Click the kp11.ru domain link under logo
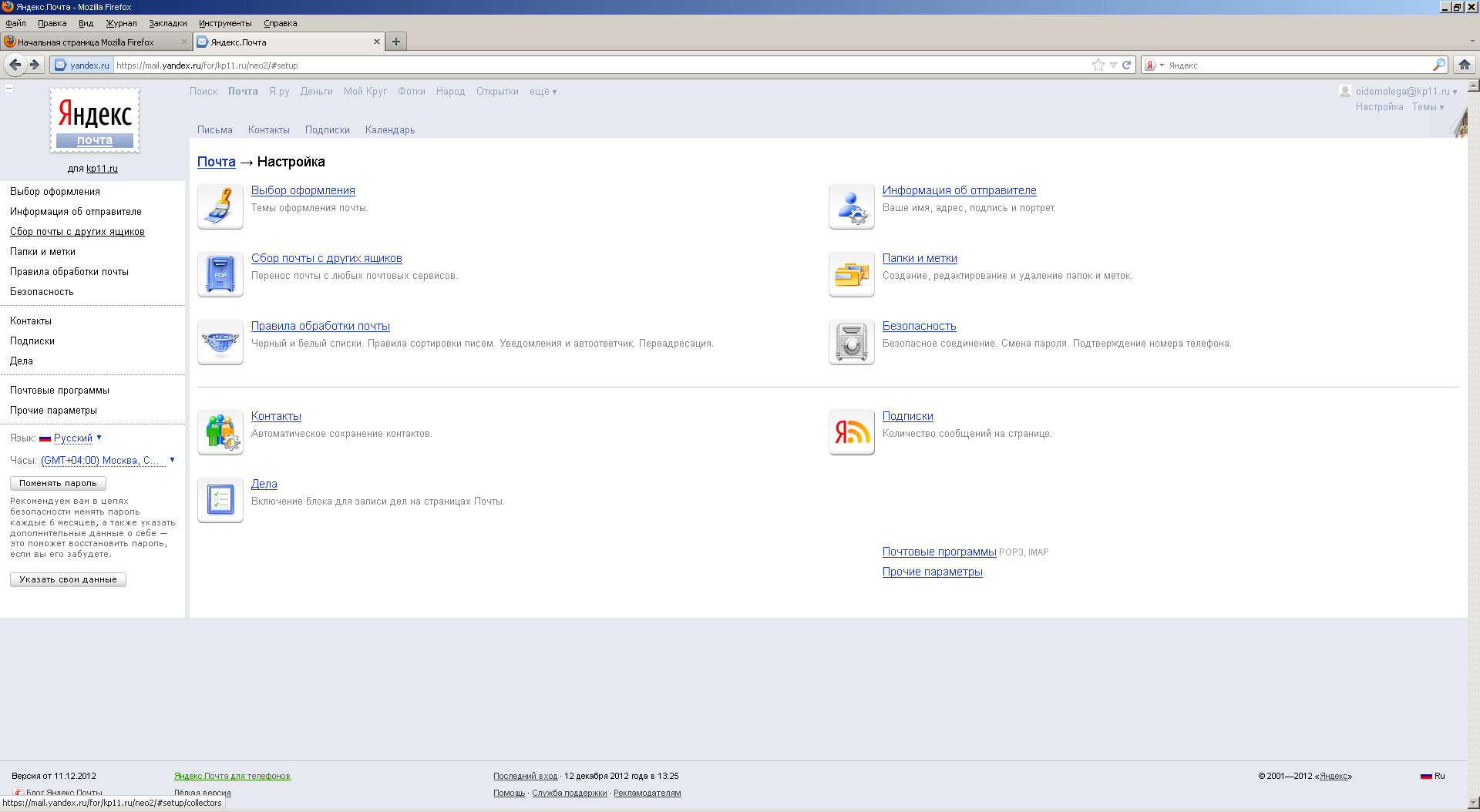Image resolution: width=1480 pixels, height=812 pixels. click(102, 168)
